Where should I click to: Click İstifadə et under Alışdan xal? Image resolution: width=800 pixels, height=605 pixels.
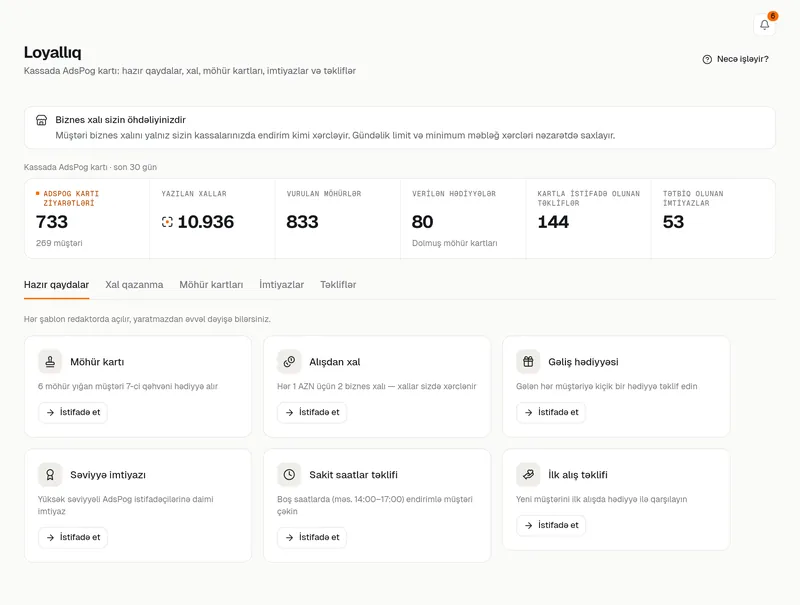tap(312, 412)
